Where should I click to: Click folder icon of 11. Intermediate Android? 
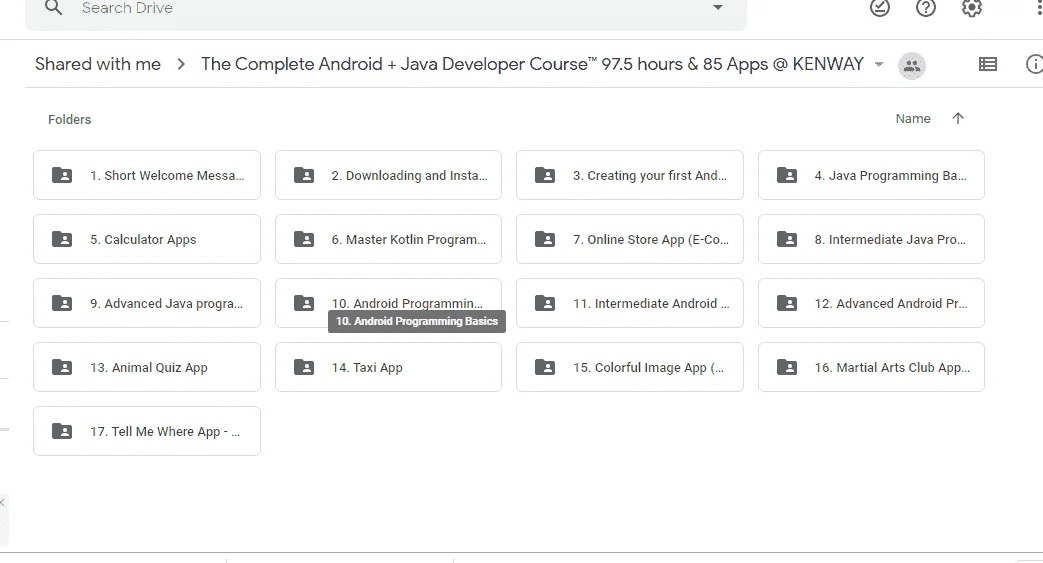545,303
